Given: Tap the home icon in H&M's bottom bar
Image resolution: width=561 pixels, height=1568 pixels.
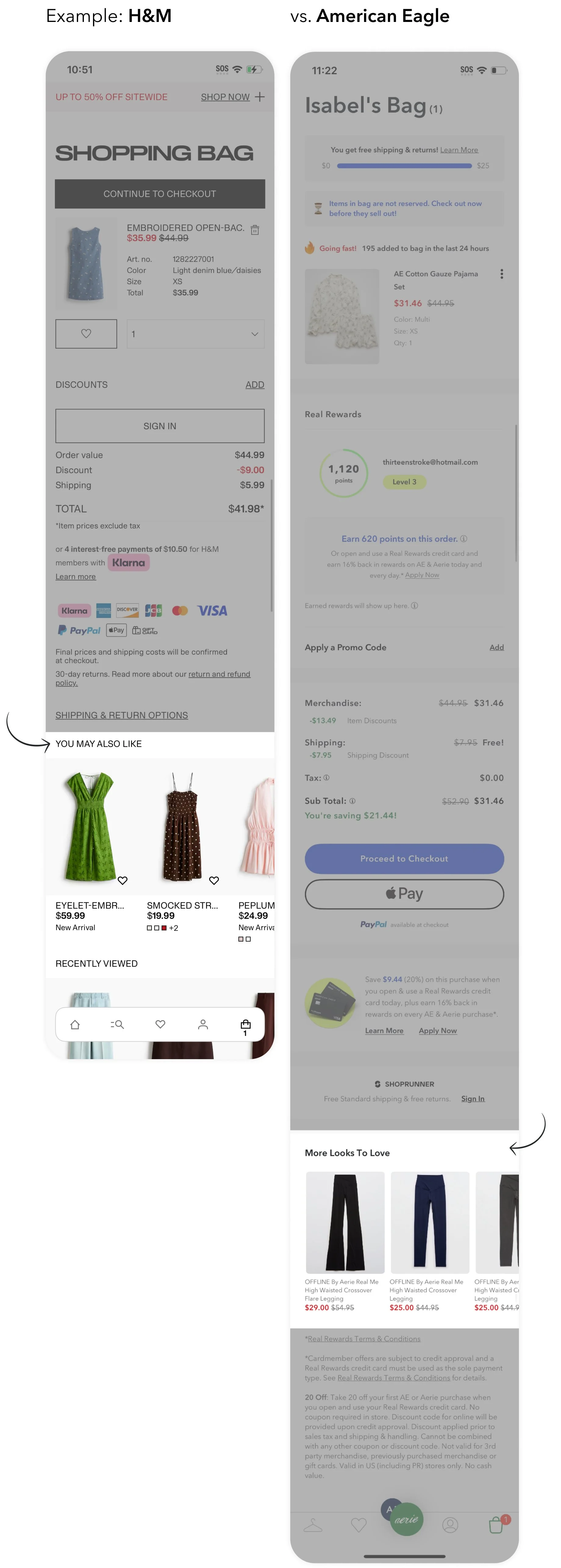Looking at the screenshot, I should (75, 1024).
